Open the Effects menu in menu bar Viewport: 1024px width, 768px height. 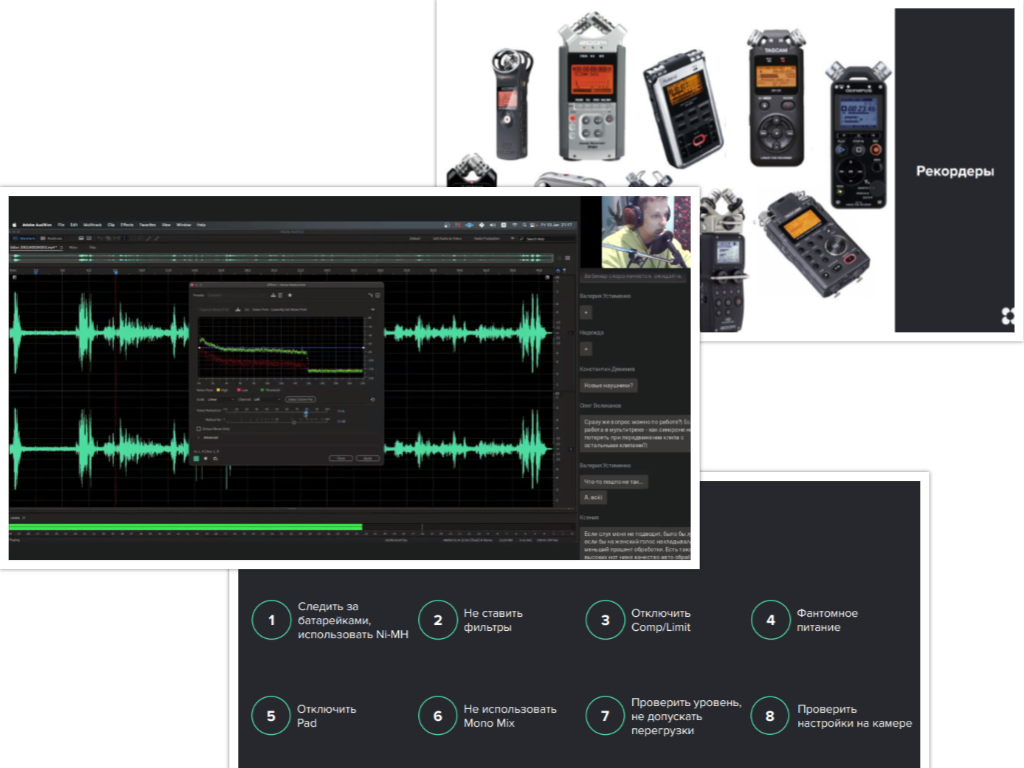[x=126, y=225]
